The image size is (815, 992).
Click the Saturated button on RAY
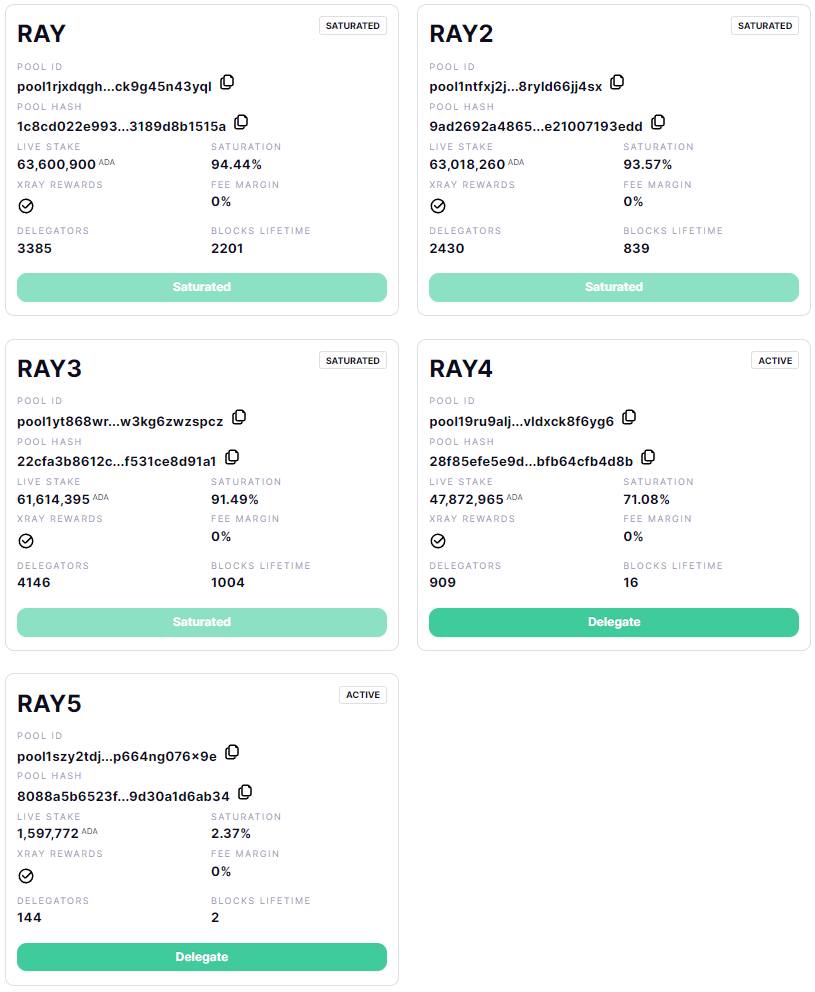tap(202, 287)
